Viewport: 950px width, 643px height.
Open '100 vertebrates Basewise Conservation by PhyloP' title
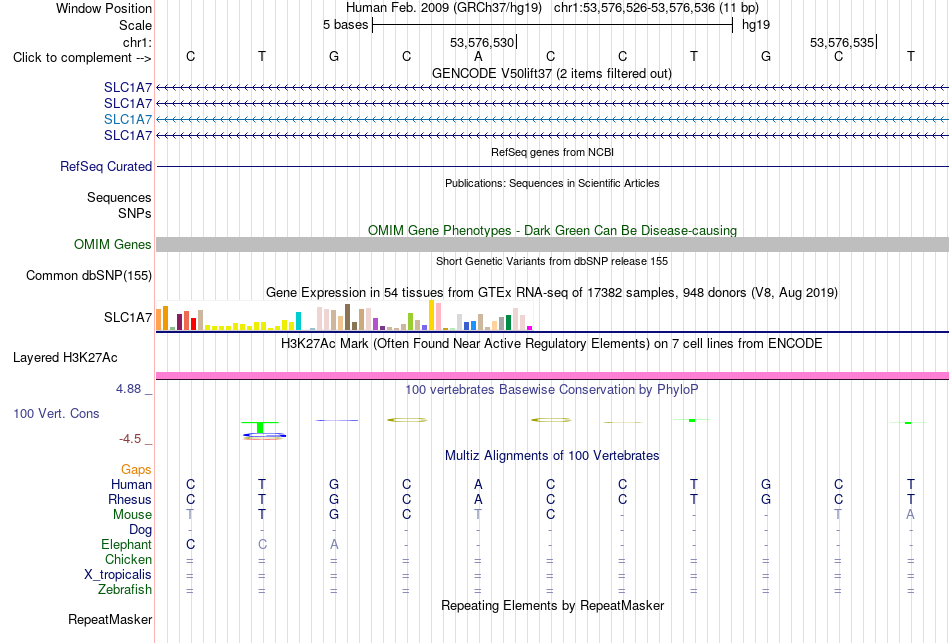[x=552, y=390]
